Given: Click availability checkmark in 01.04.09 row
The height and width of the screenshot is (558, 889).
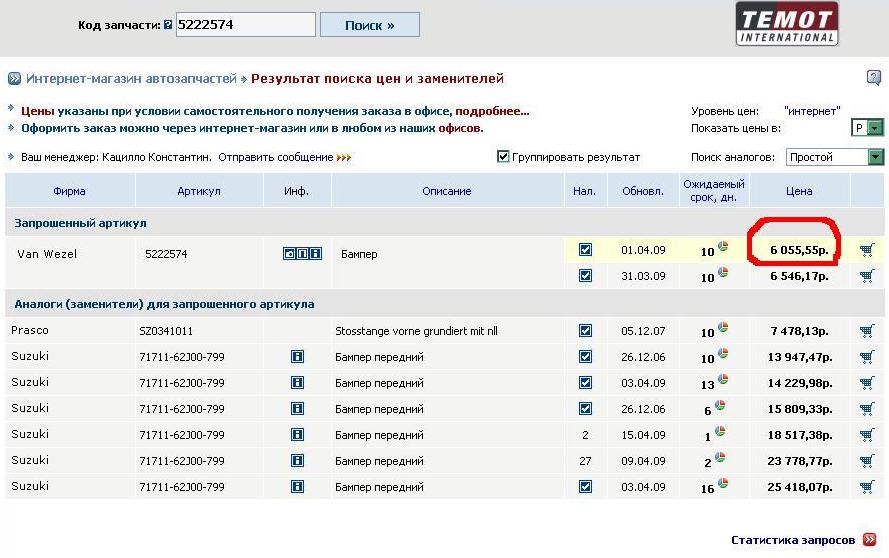Looking at the screenshot, I should click(x=585, y=250).
